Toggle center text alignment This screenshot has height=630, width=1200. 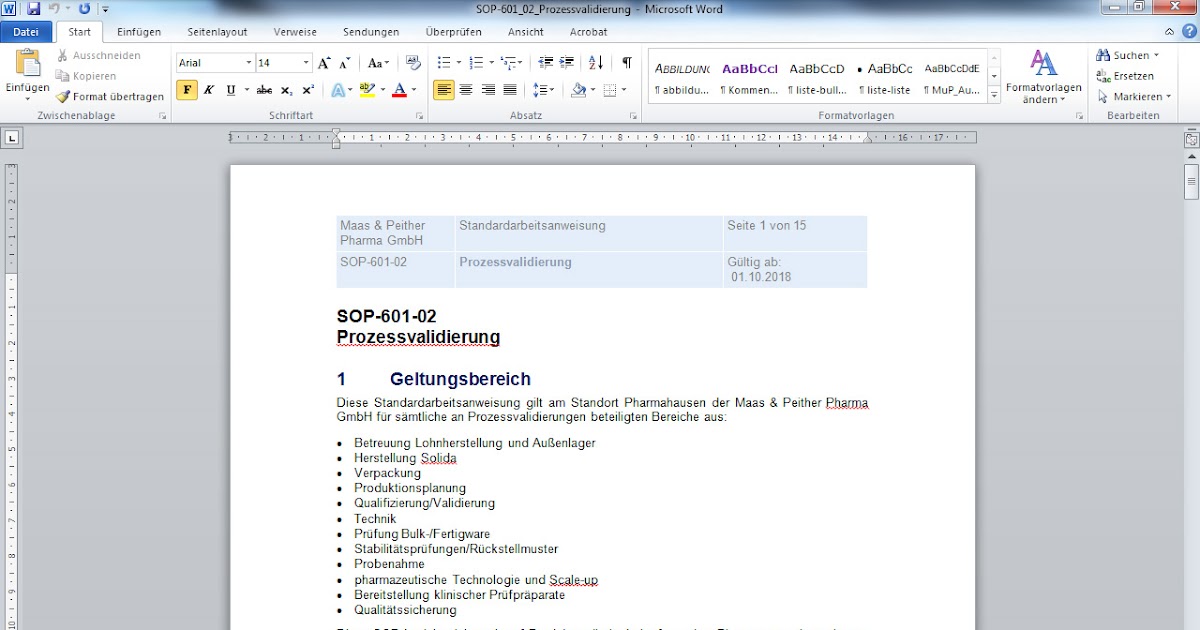tap(466, 90)
